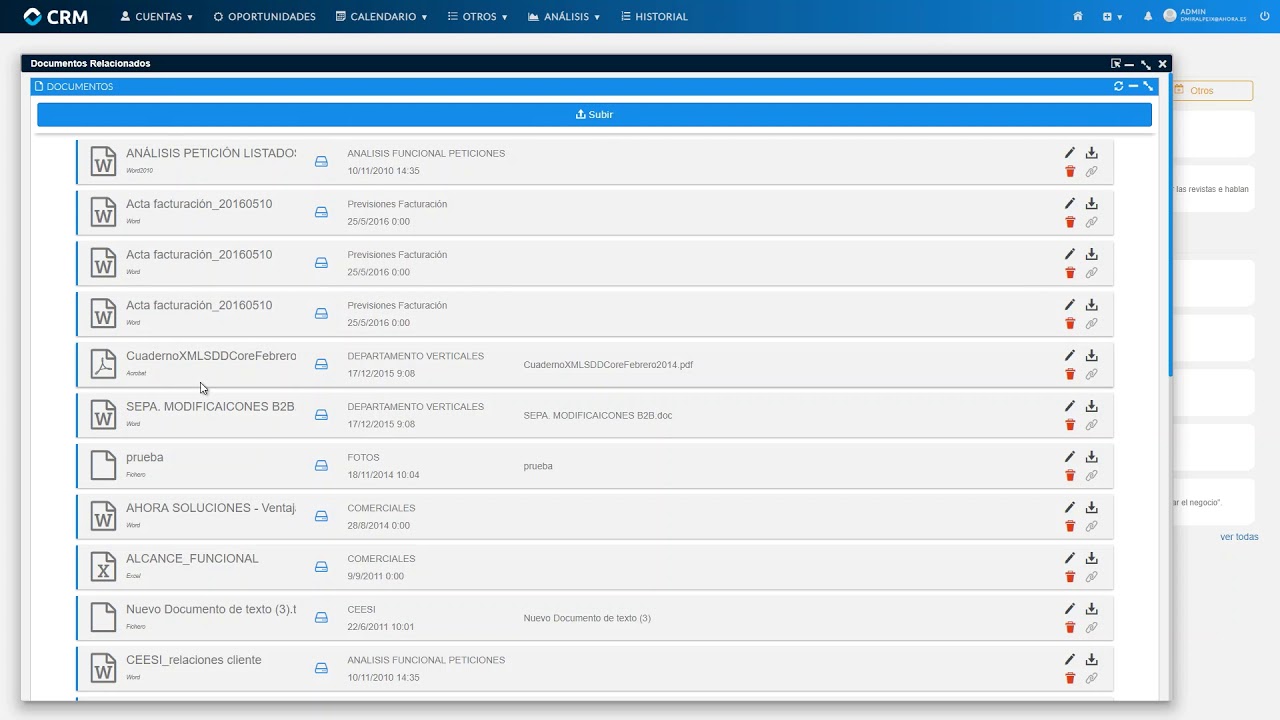Viewport: 1280px width, 720px height.
Task: Click the FOTOS category text
Action: click(x=363, y=458)
